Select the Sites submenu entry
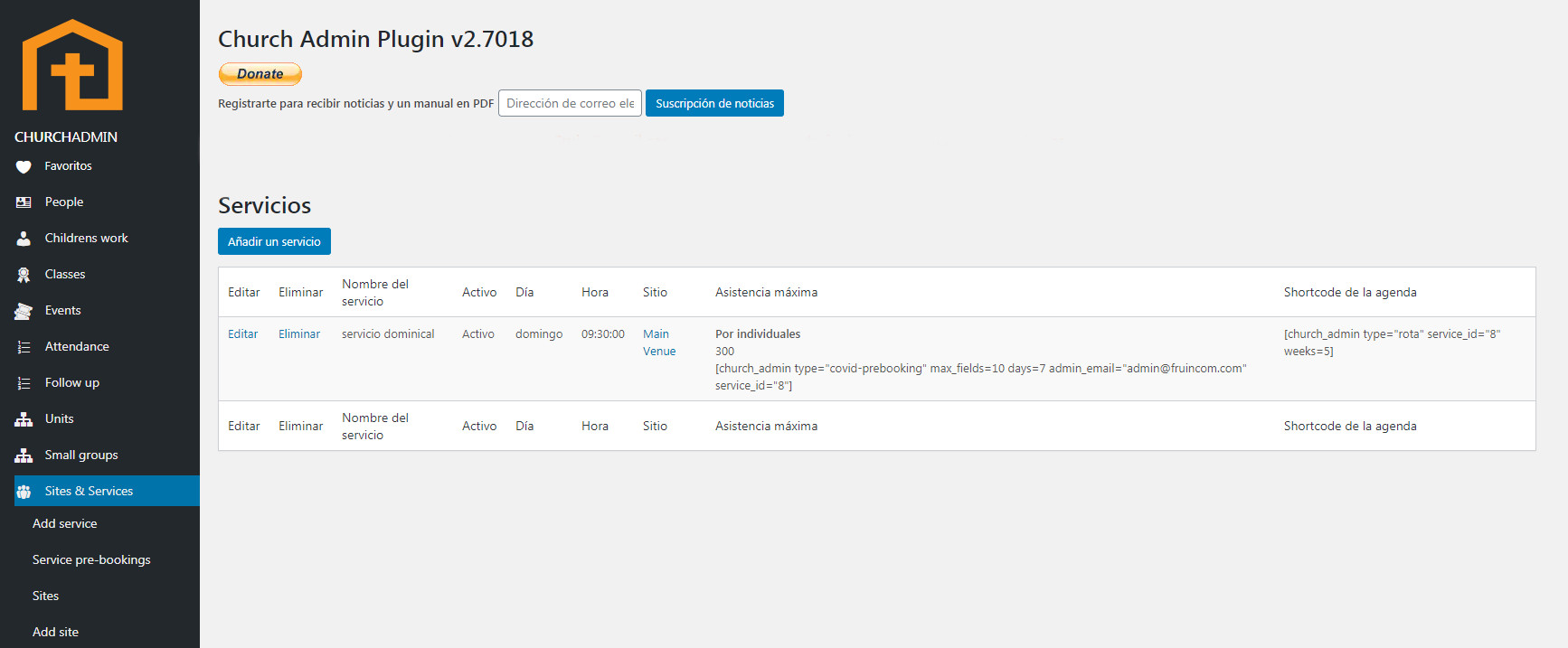This screenshot has height=648, width=1568. (x=45, y=596)
